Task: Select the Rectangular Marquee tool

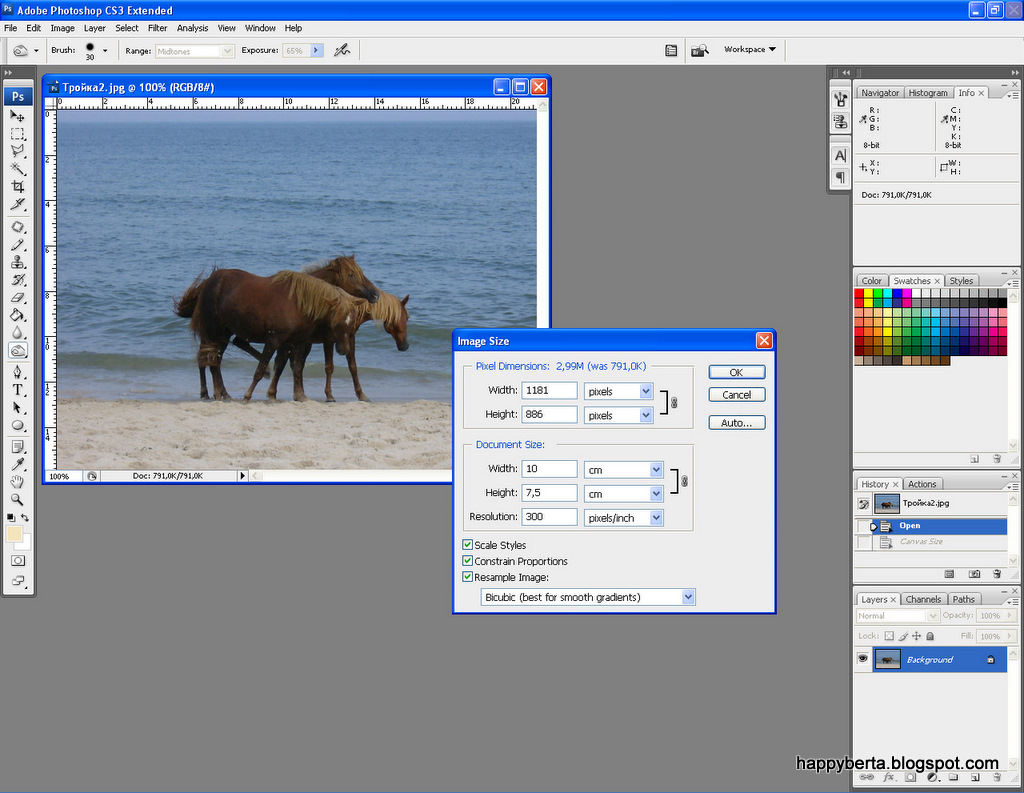Action: point(18,133)
